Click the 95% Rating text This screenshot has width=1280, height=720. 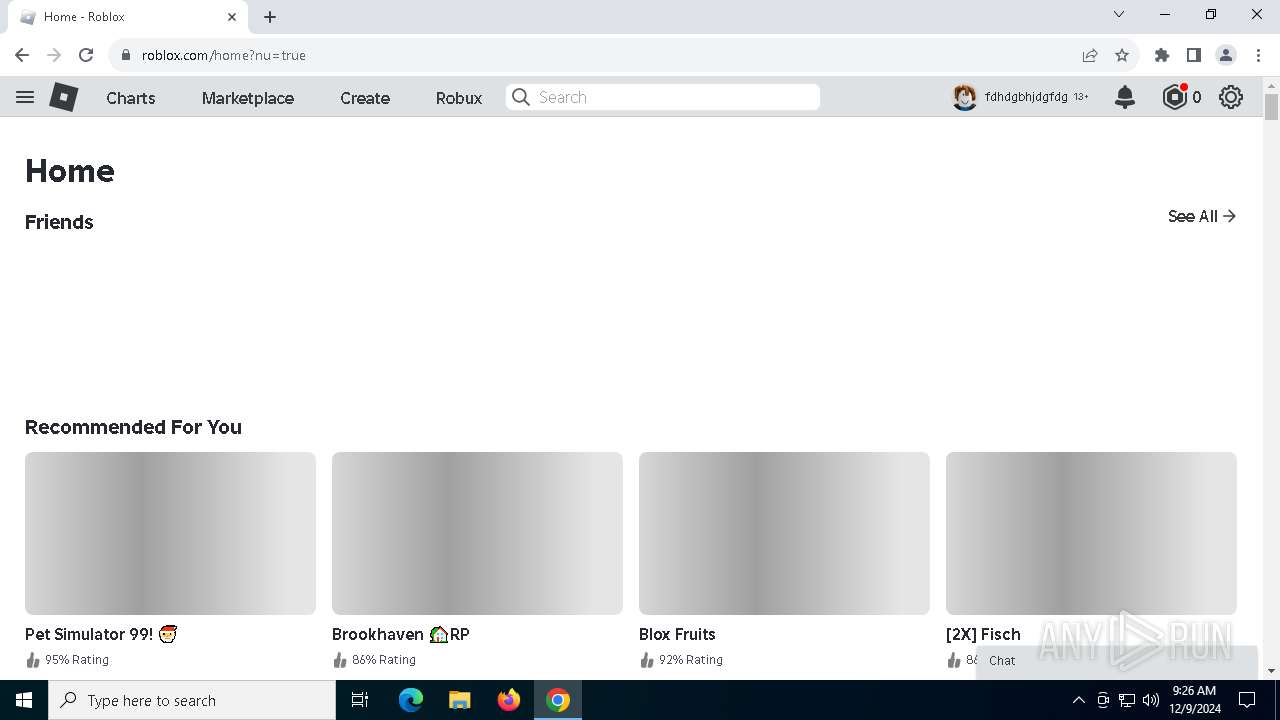77,660
